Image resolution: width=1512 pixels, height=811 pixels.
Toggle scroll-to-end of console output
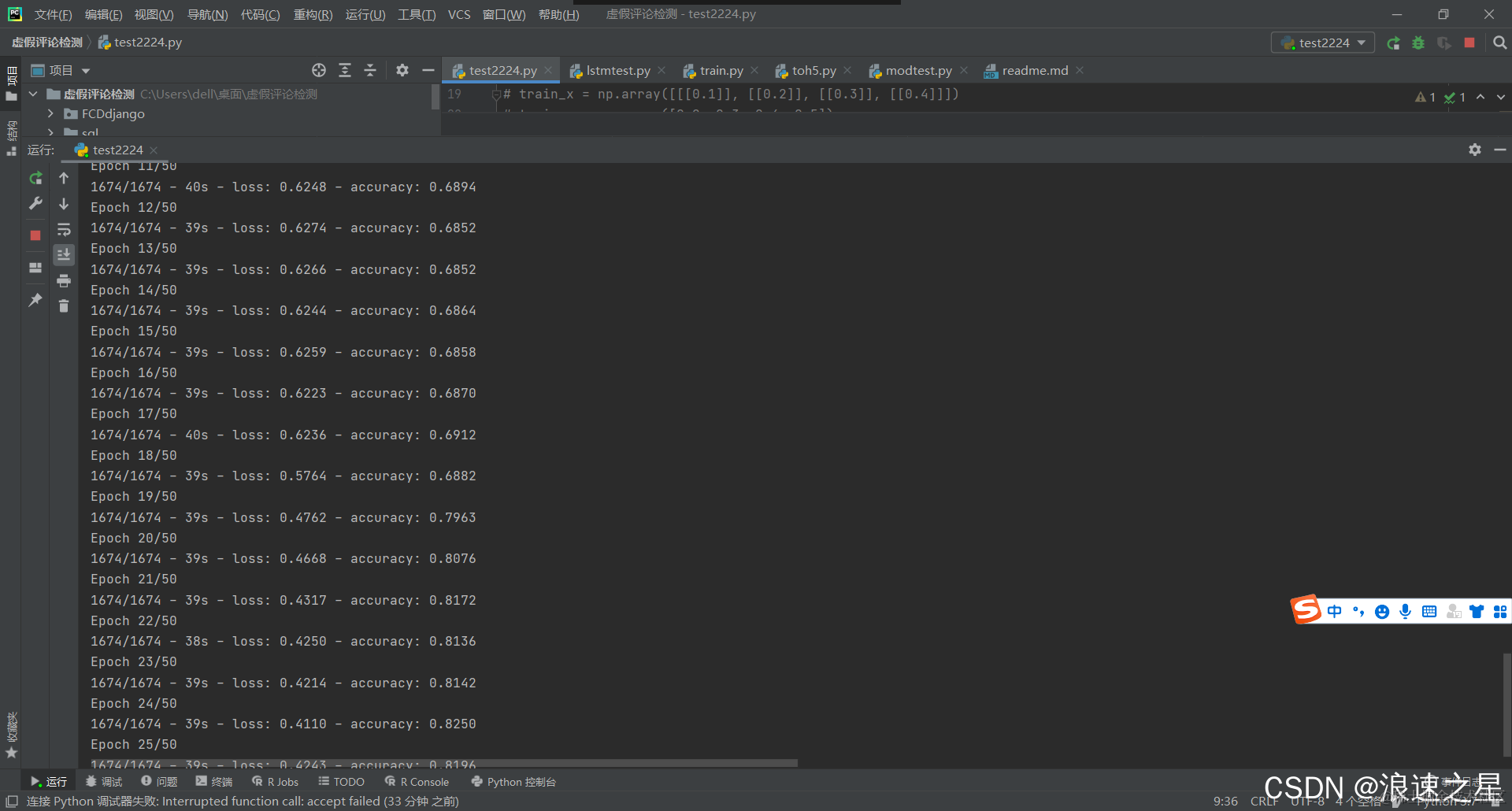pos(64,255)
